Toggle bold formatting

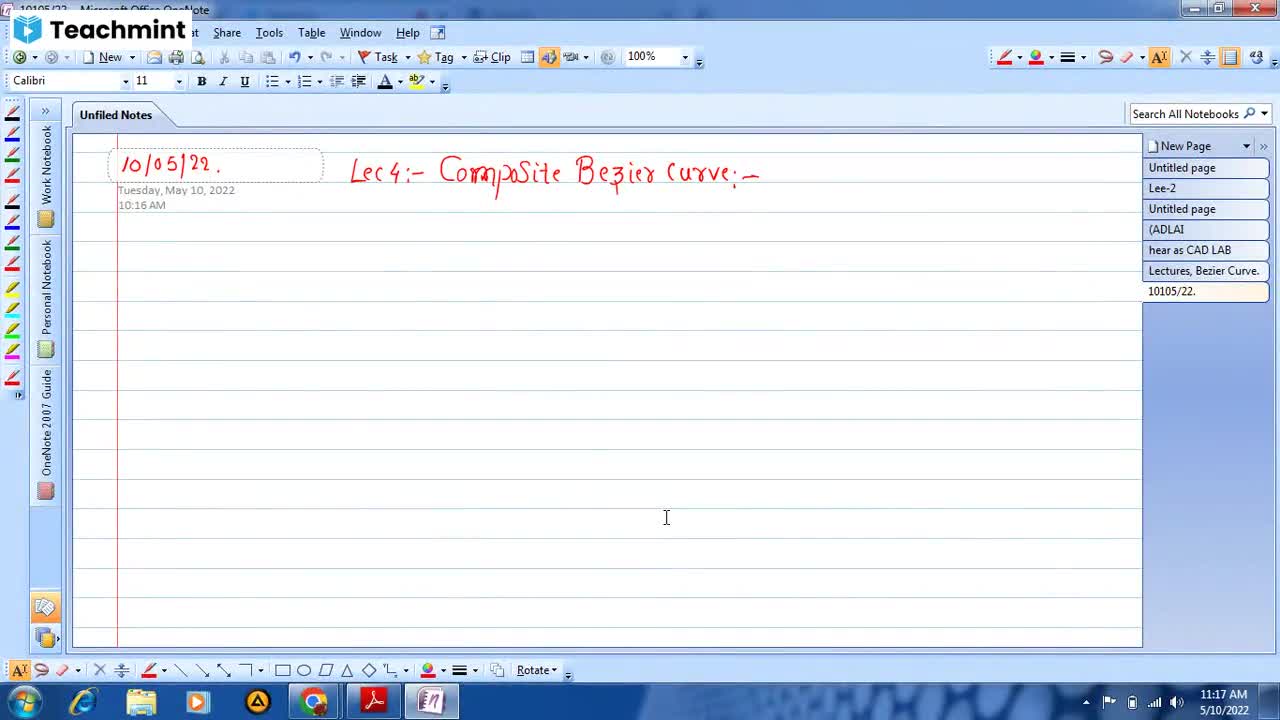pos(201,81)
